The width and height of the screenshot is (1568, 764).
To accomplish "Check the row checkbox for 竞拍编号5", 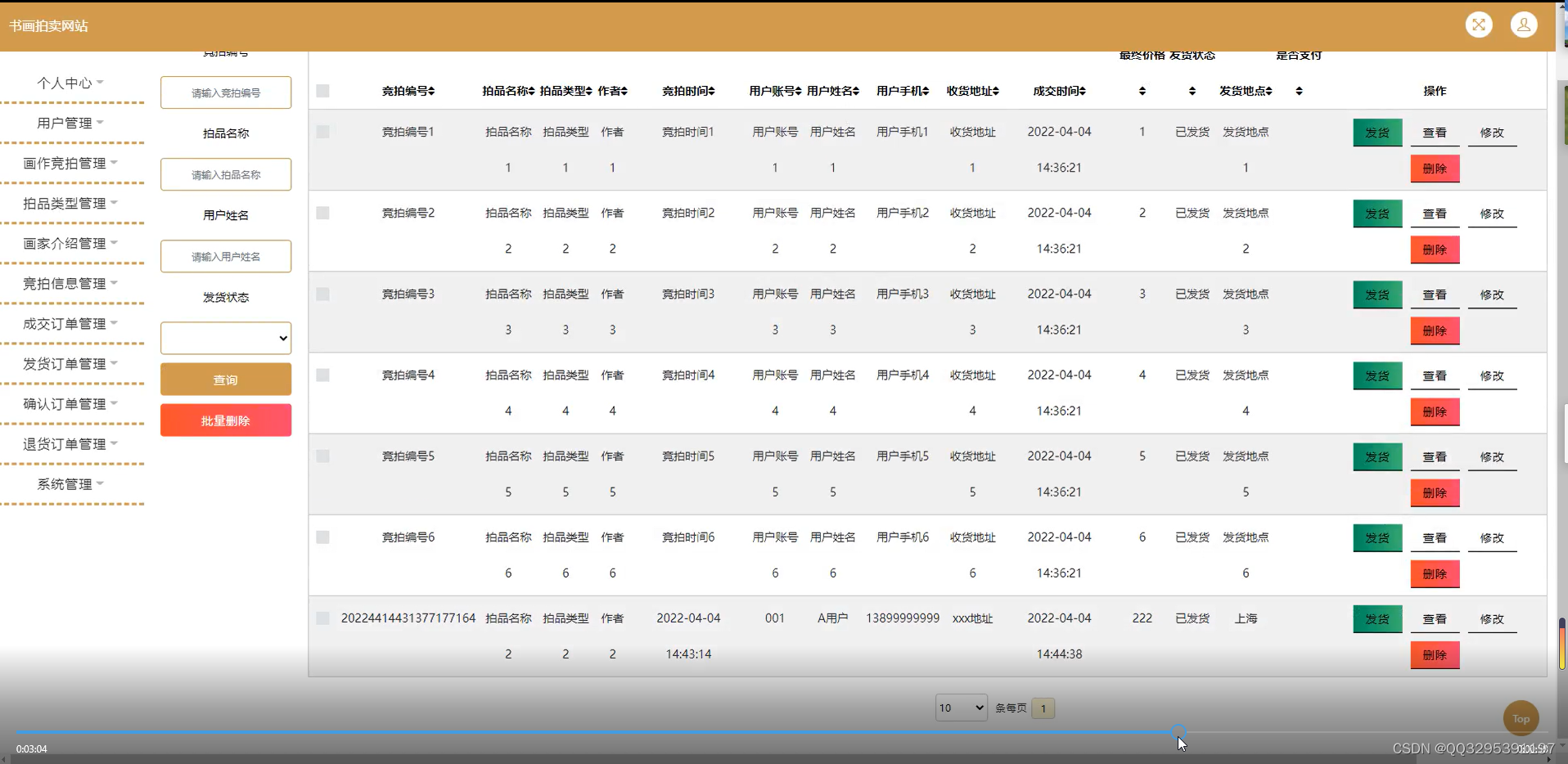I will (x=323, y=456).
